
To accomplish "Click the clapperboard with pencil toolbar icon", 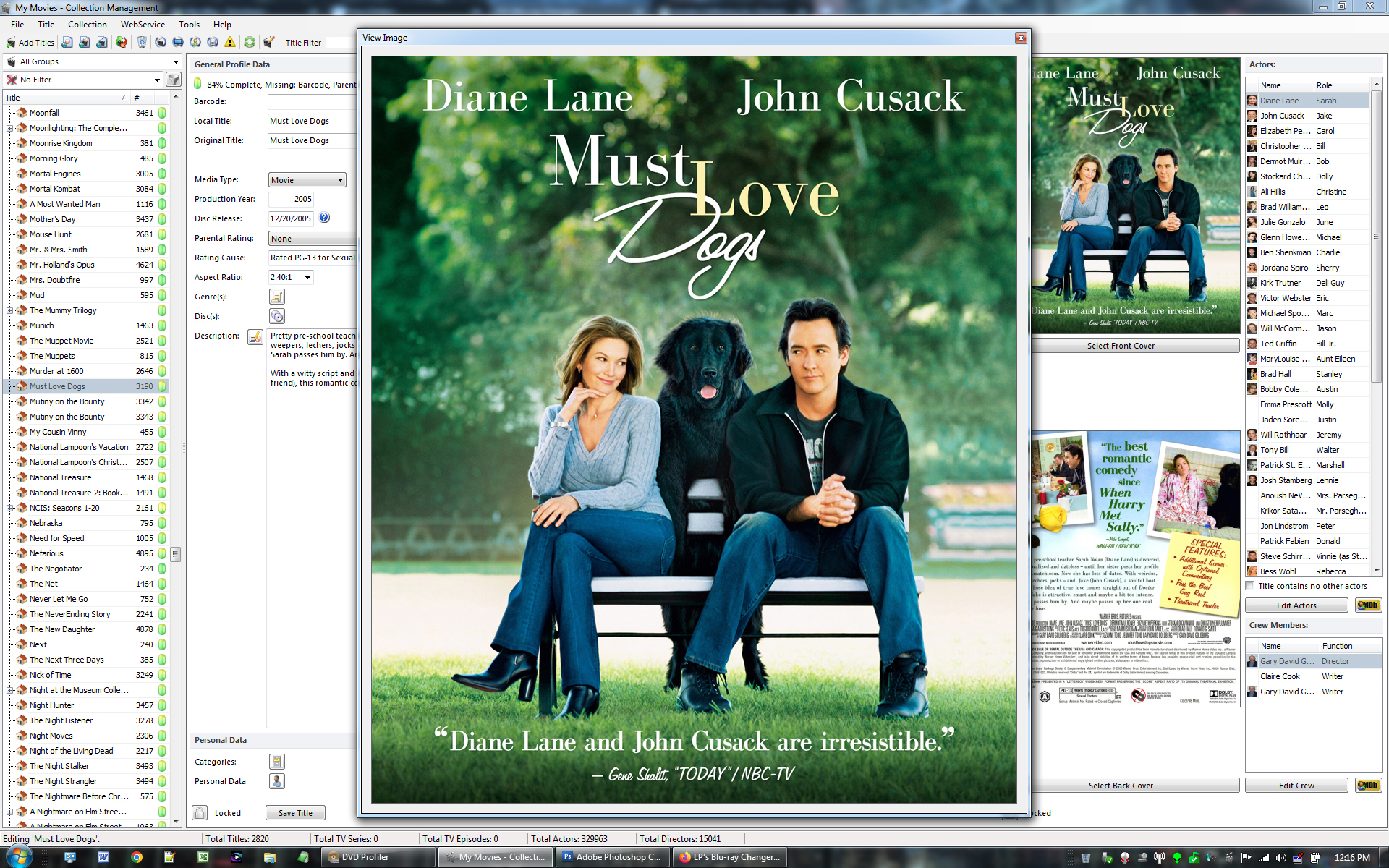I will (x=269, y=43).
